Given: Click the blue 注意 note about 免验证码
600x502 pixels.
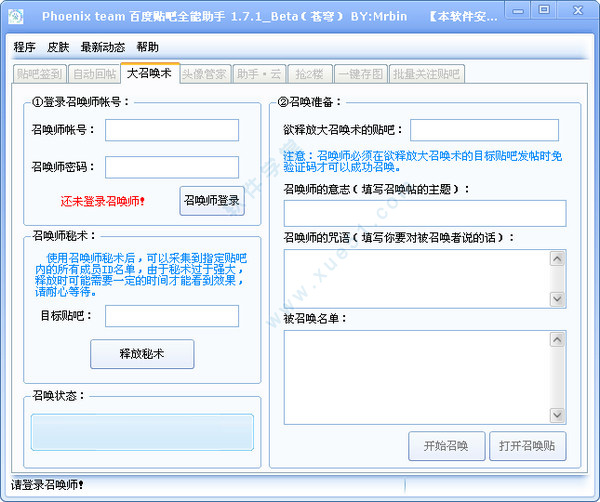Looking at the screenshot, I should click(x=422, y=161).
